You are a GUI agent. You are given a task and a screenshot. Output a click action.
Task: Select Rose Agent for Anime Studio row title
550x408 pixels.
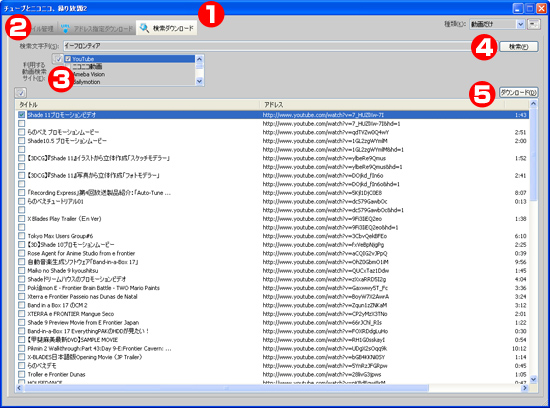[81, 253]
